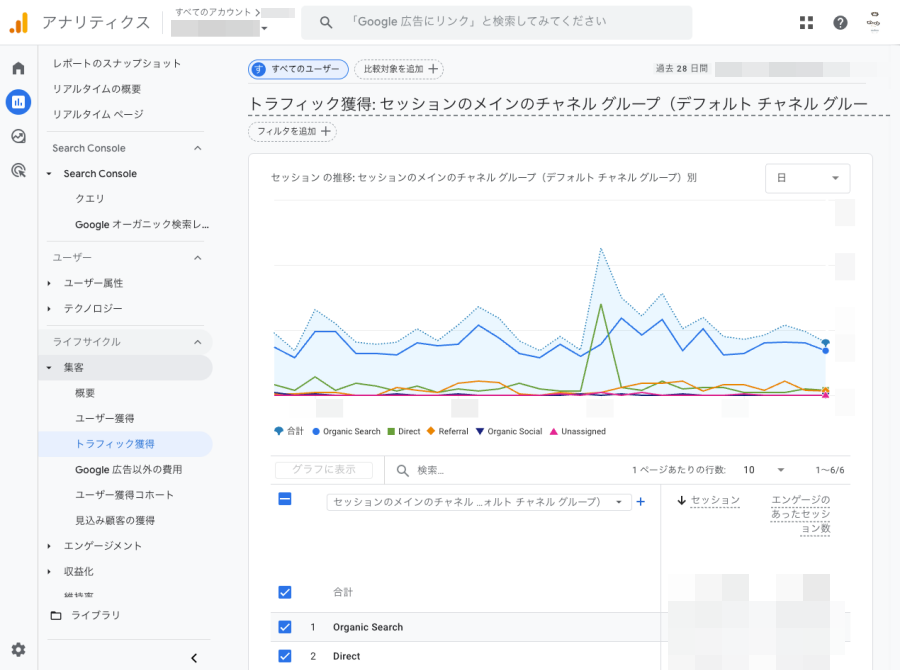Open the セッションのメインのチャネル dimension dropdown
Viewport: 900px width, 670px height.
pos(479,502)
